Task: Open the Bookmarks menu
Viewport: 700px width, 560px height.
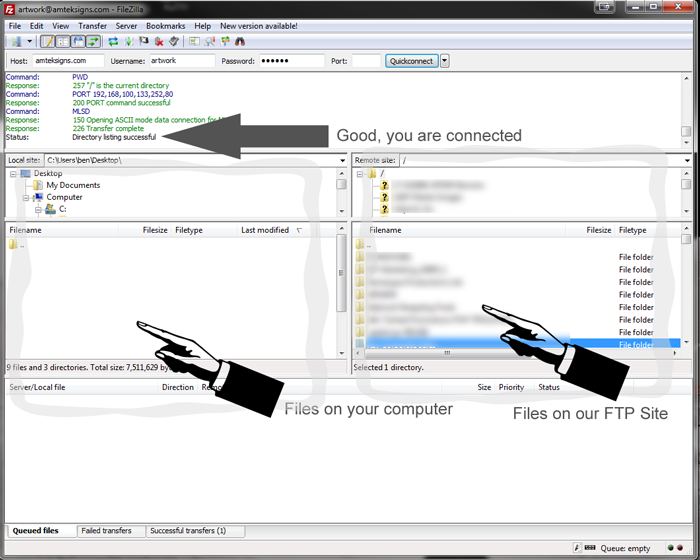Action: click(x=166, y=26)
